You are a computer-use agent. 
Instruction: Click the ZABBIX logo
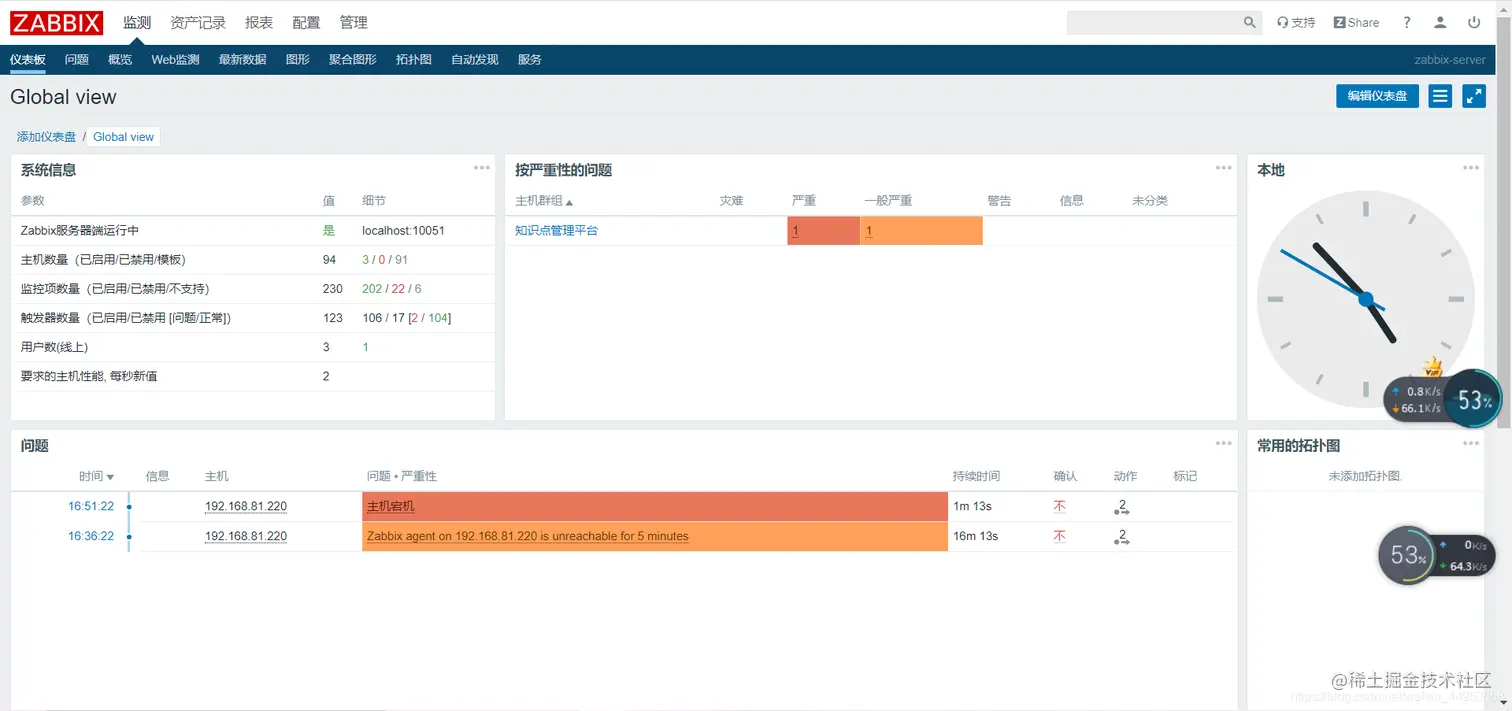click(57, 22)
